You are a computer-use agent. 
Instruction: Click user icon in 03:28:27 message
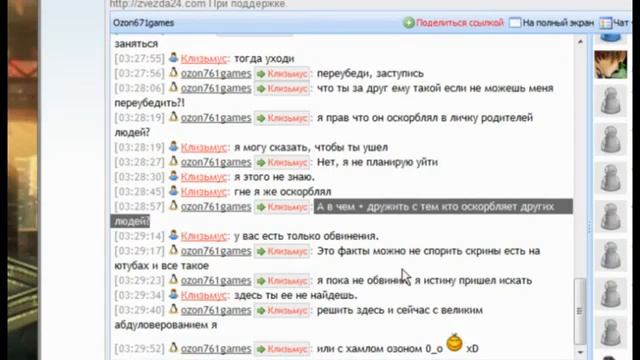click(173, 161)
